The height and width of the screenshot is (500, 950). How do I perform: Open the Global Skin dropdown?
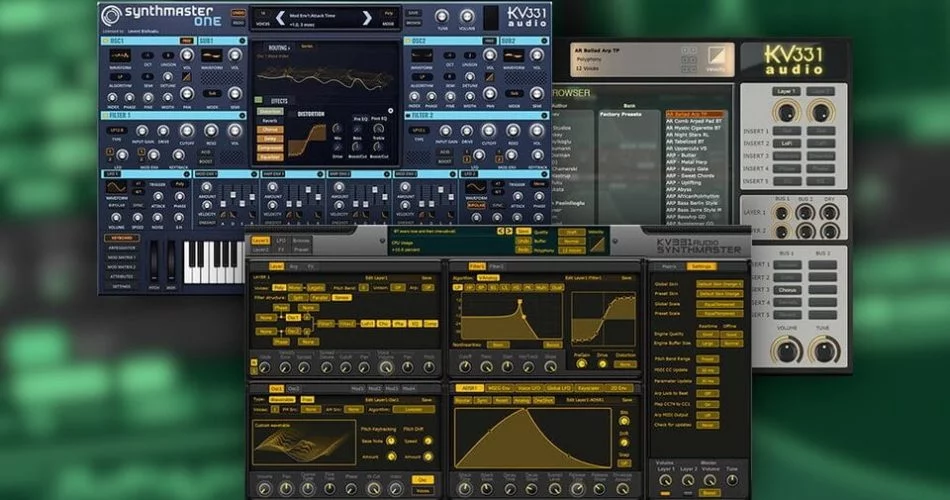click(719, 284)
